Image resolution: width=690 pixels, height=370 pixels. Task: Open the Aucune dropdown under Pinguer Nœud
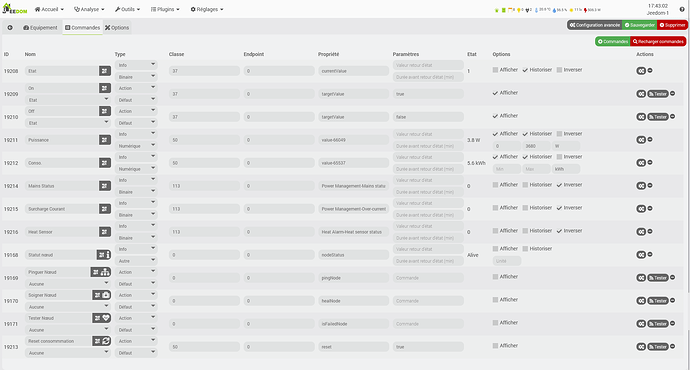coord(68,284)
